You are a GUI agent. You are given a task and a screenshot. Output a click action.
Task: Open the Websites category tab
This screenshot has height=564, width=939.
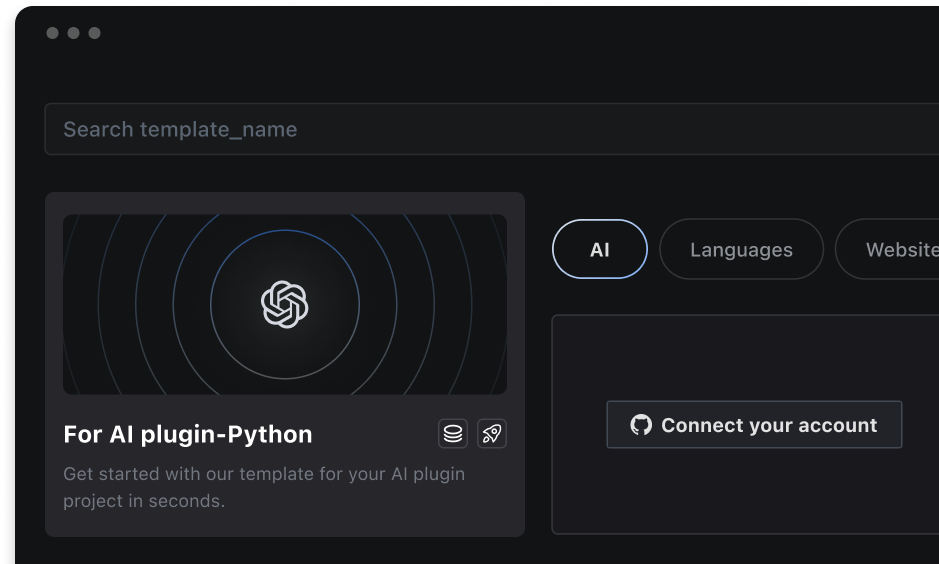tap(887, 249)
